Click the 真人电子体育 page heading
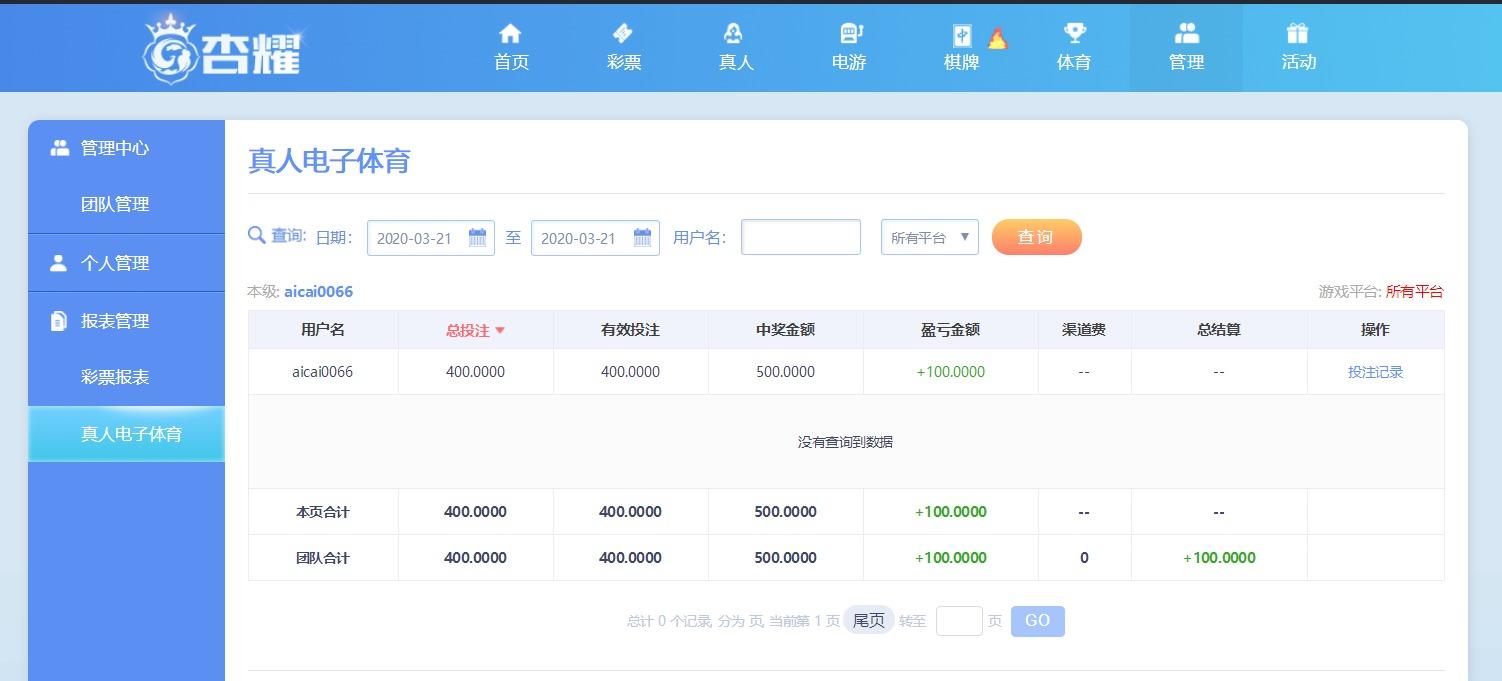The width and height of the screenshot is (1502, 681). click(329, 161)
